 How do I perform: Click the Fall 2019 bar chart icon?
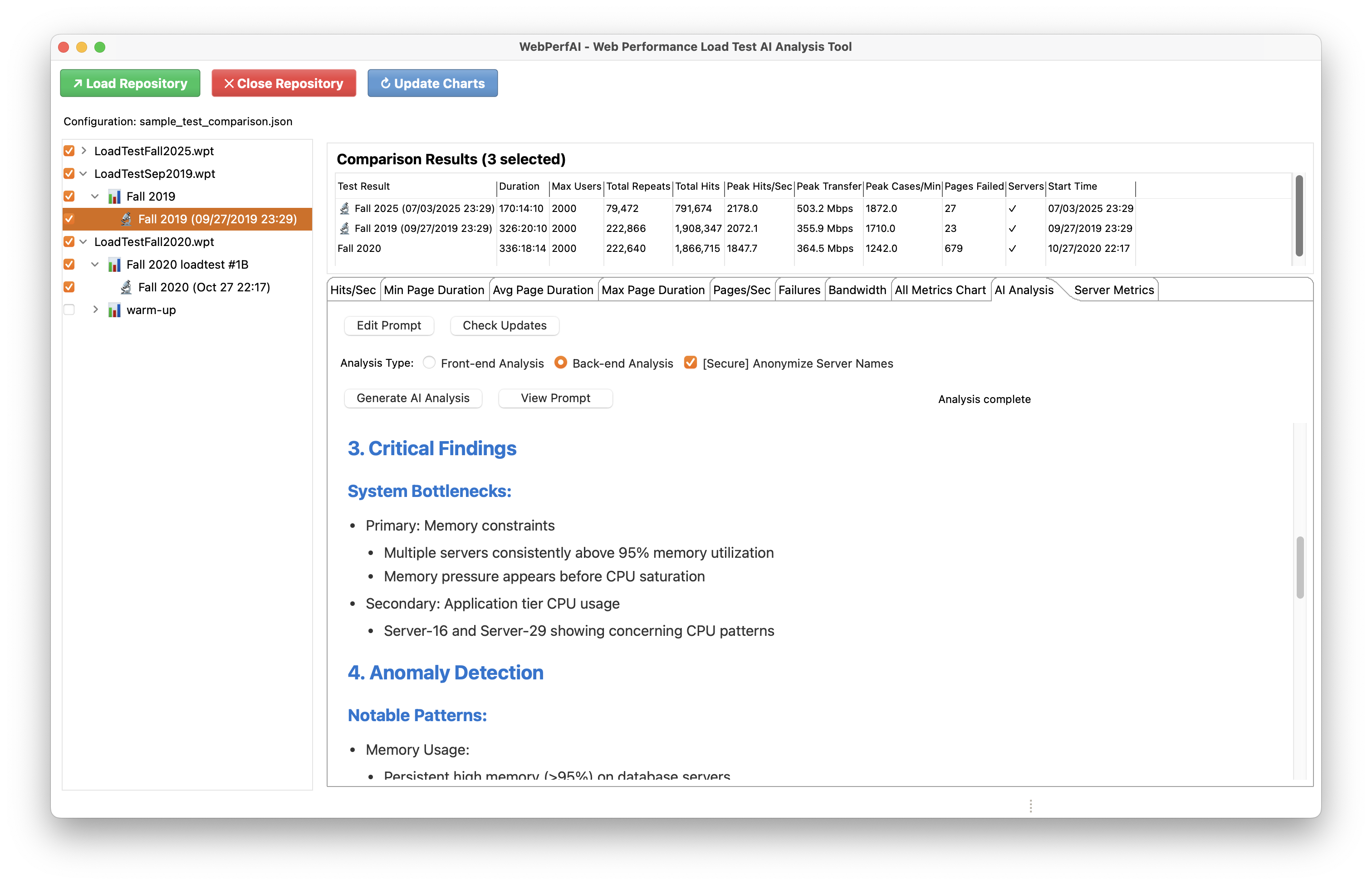pyautogui.click(x=114, y=197)
